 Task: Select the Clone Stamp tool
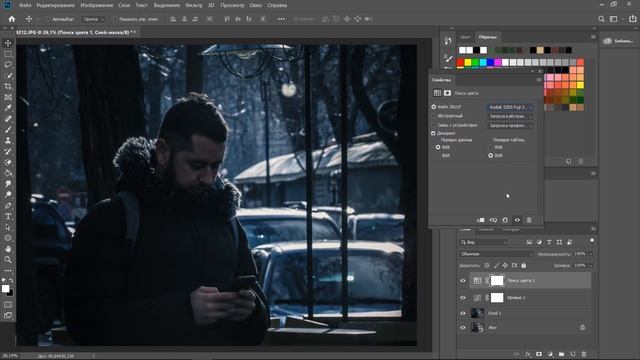point(8,140)
